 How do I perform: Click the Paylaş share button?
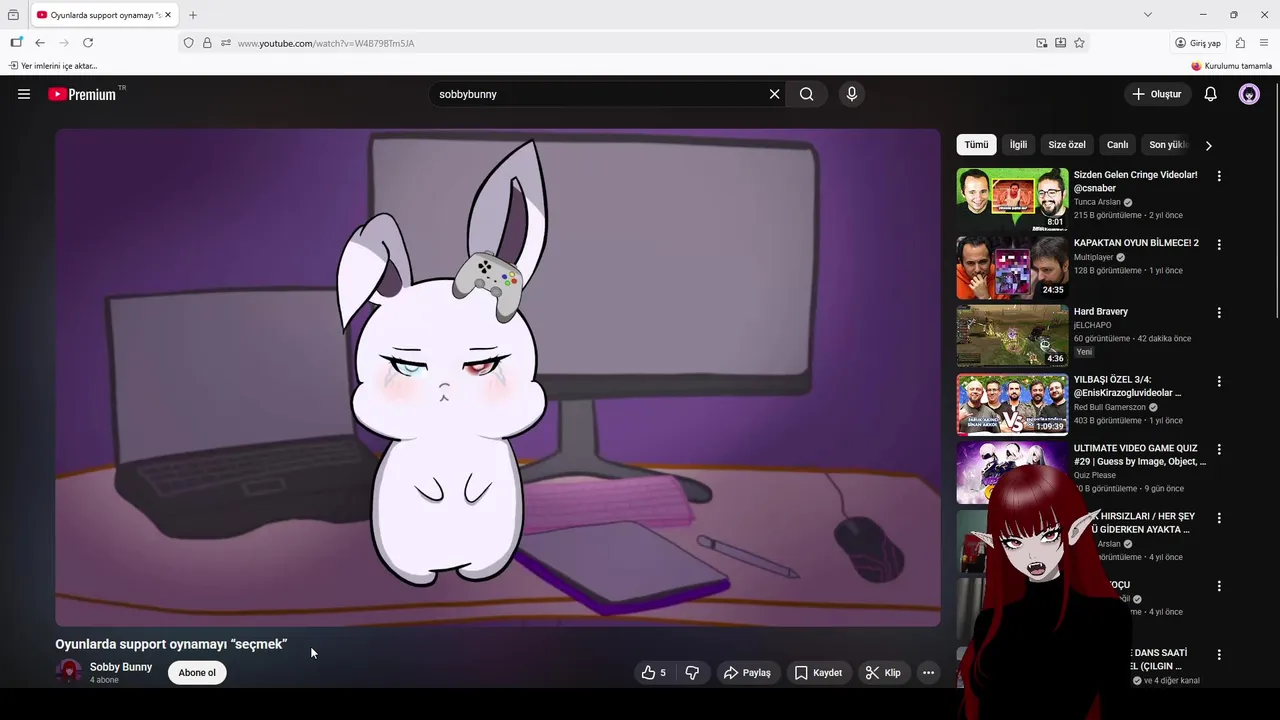point(747,673)
